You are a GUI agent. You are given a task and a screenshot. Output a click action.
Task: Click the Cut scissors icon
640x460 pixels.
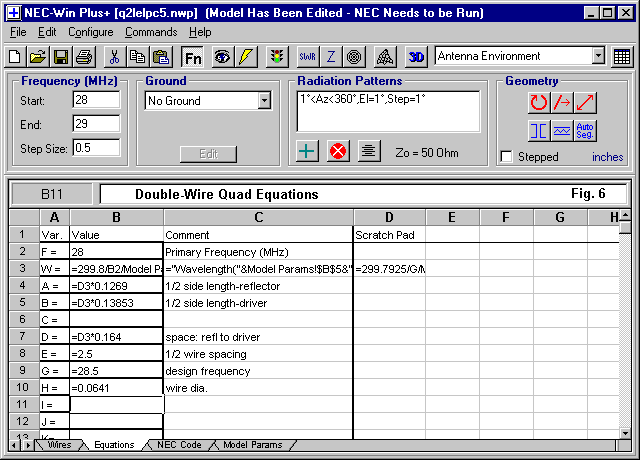pos(115,57)
